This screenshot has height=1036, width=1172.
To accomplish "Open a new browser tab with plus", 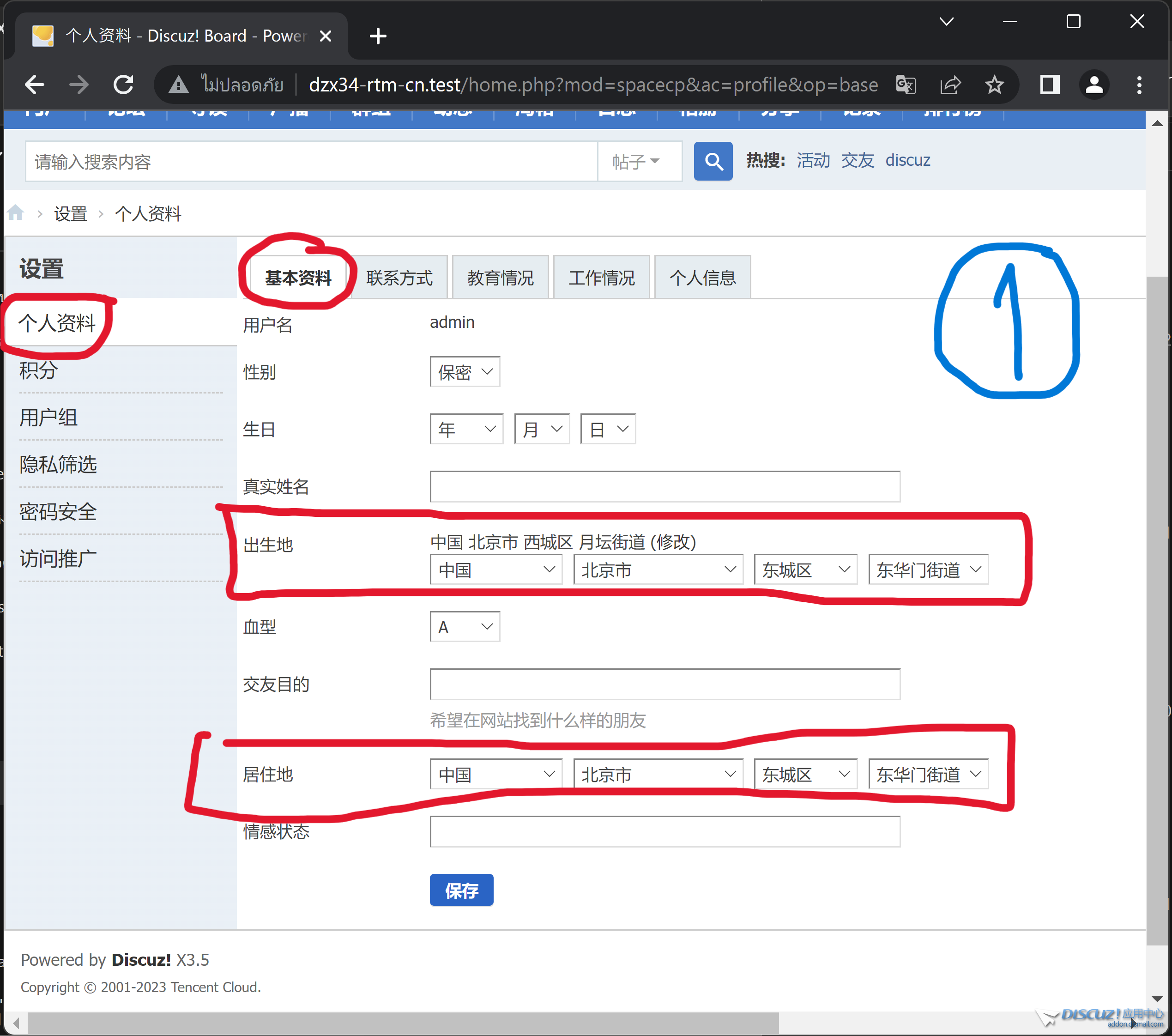I will 378,36.
